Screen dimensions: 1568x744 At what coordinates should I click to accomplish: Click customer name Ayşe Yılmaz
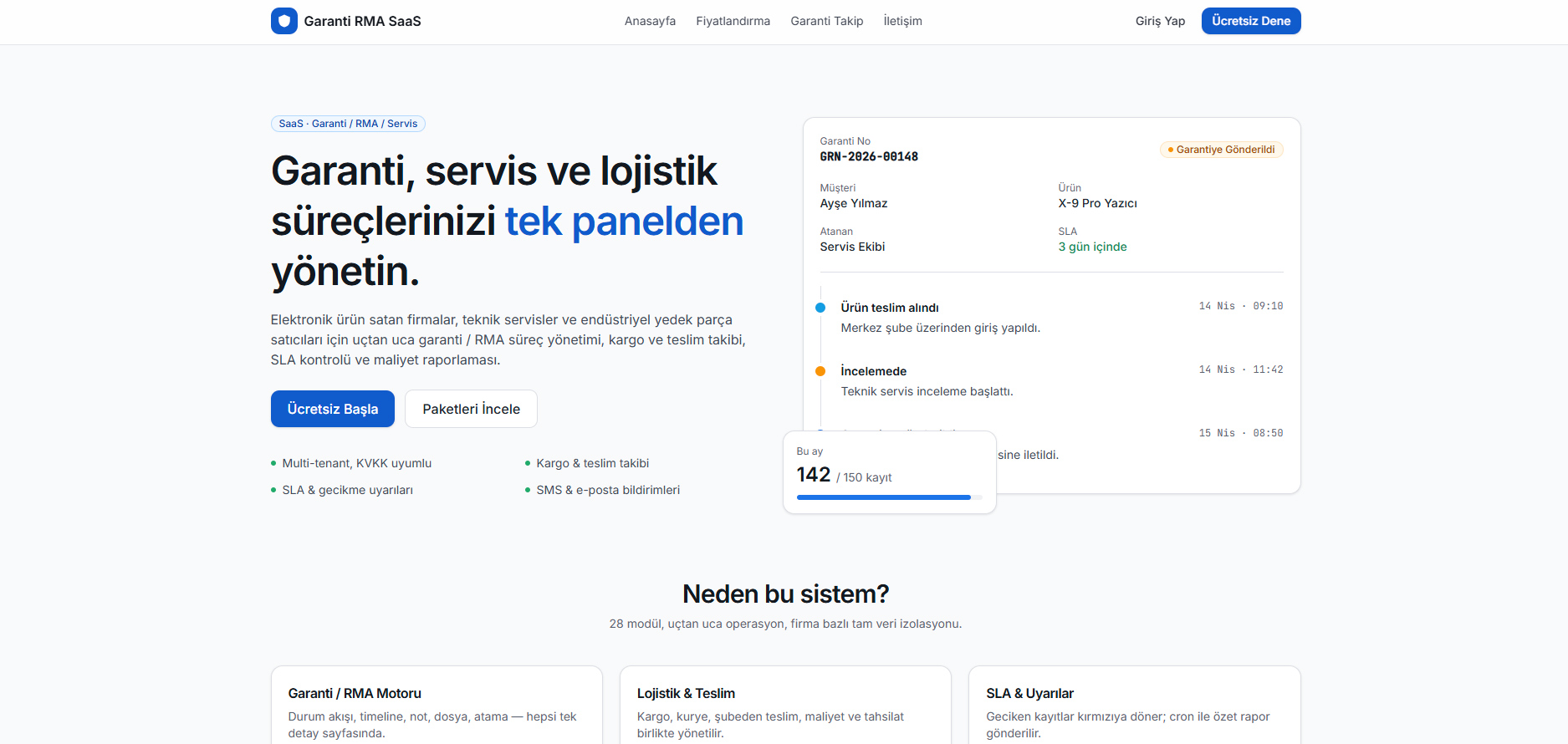pos(854,203)
